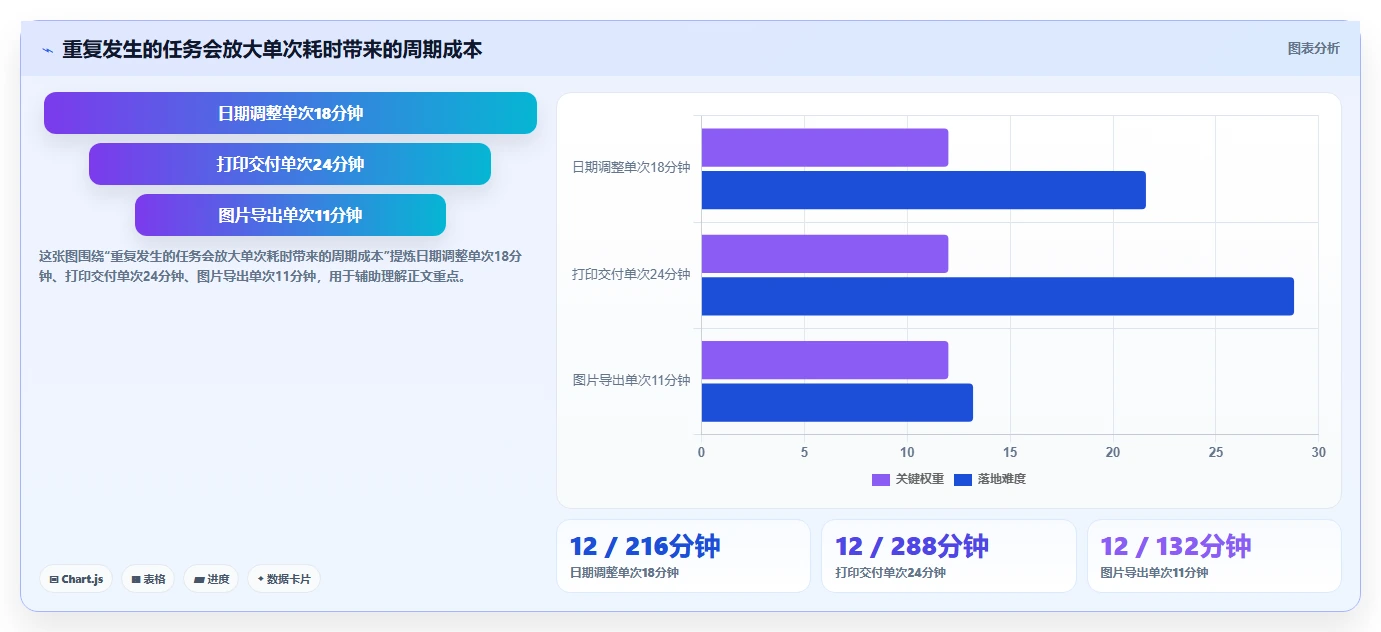The height and width of the screenshot is (632, 1381).
Task: Click the 图片导出单次11分钟 funnel bar
Action: click(x=290, y=215)
